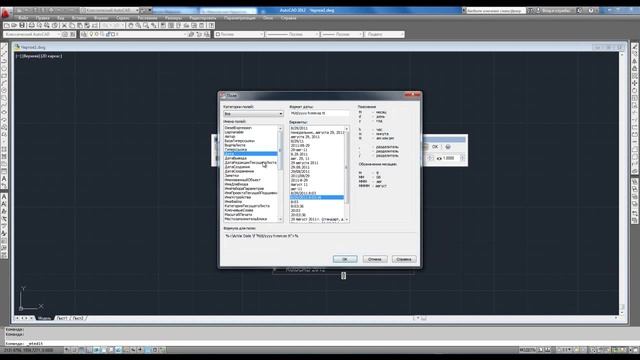Click the date variants list scrollbar
640x360 pixels.
pyautogui.click(x=347, y=175)
